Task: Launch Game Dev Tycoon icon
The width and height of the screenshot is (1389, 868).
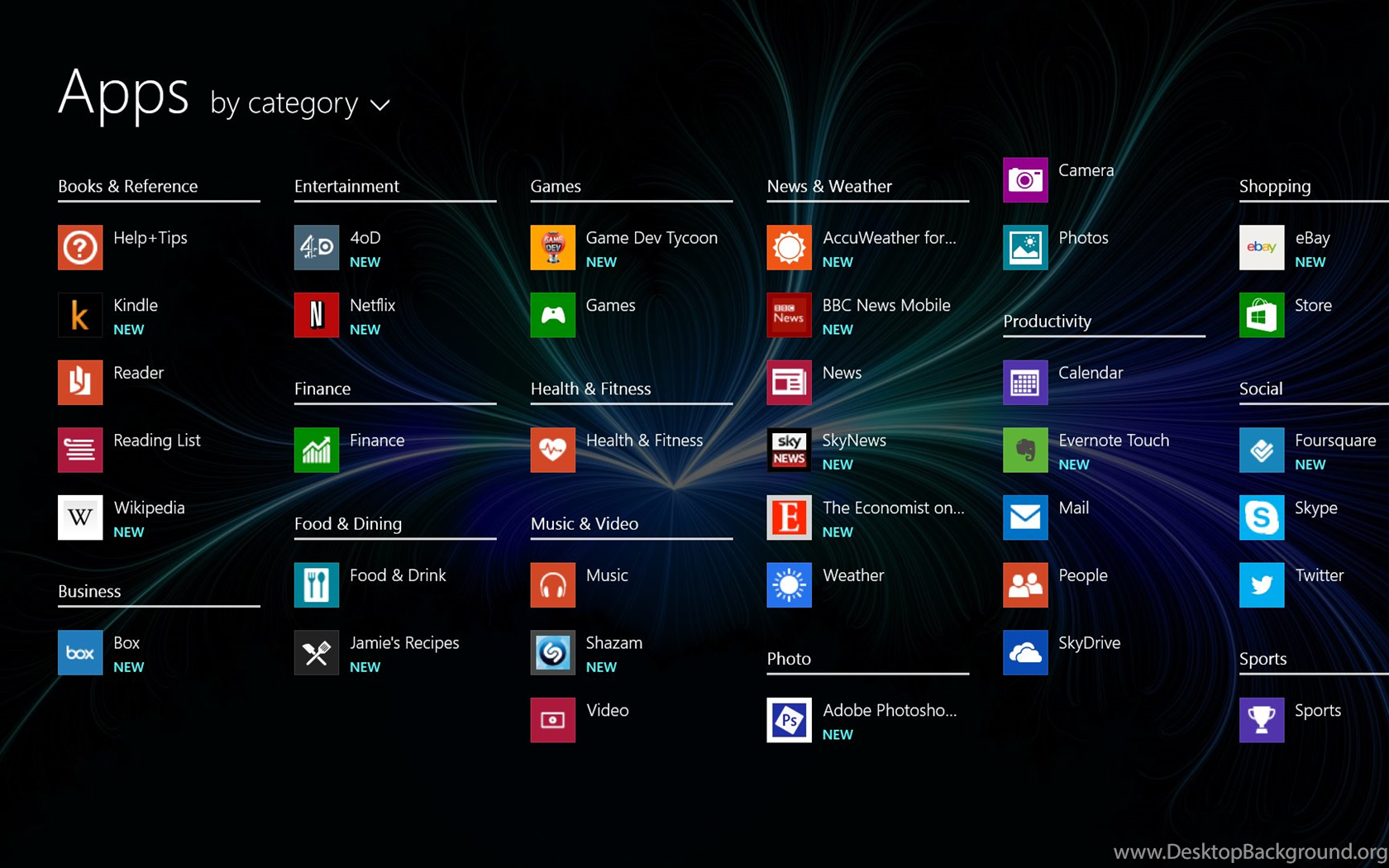Action: pos(553,247)
